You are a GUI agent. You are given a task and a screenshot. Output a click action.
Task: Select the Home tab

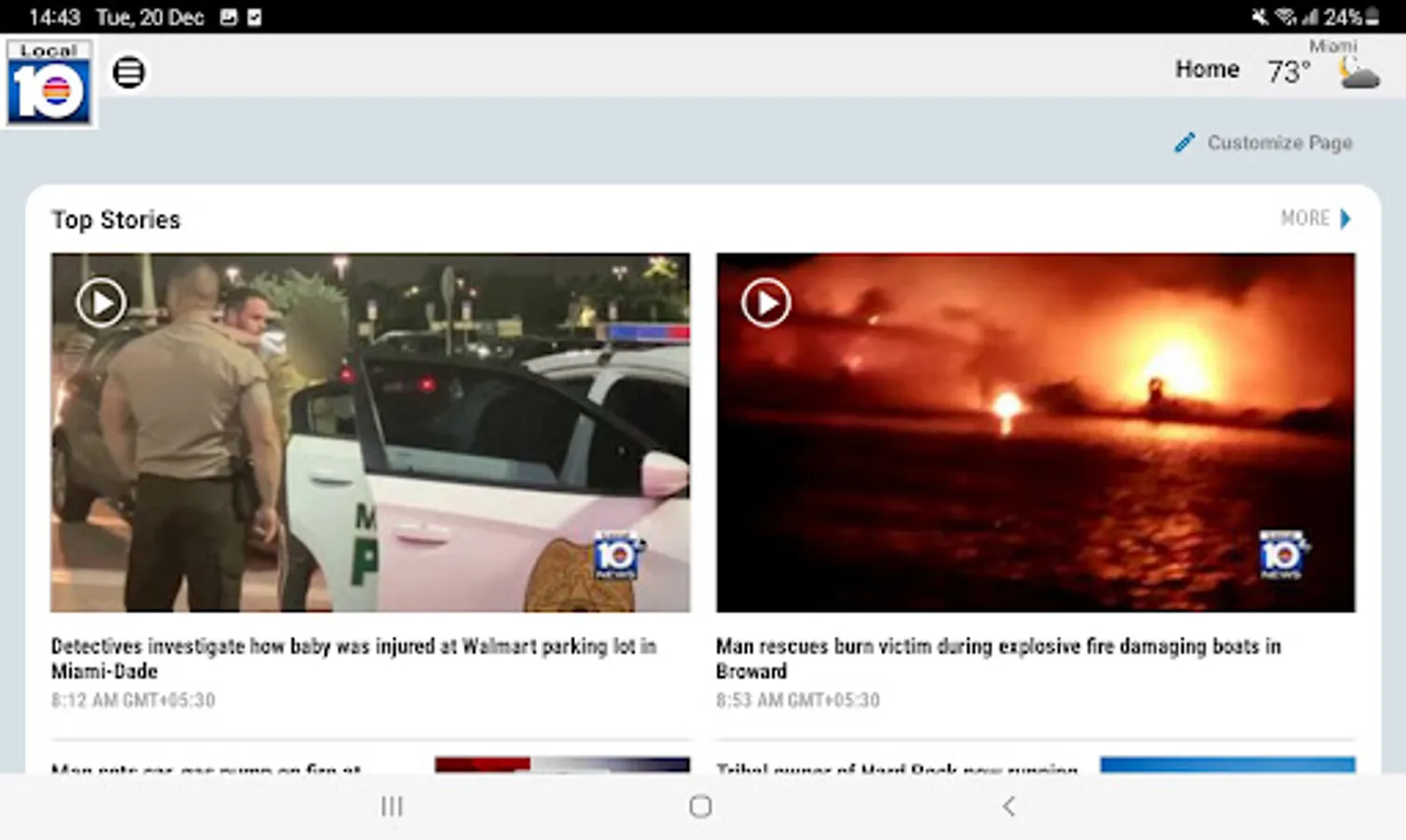pos(1207,68)
